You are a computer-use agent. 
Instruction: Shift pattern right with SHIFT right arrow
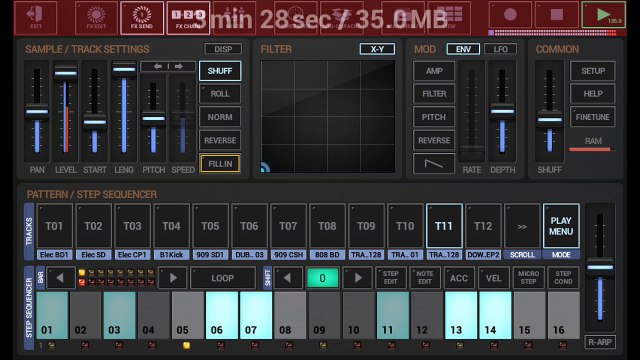358,278
